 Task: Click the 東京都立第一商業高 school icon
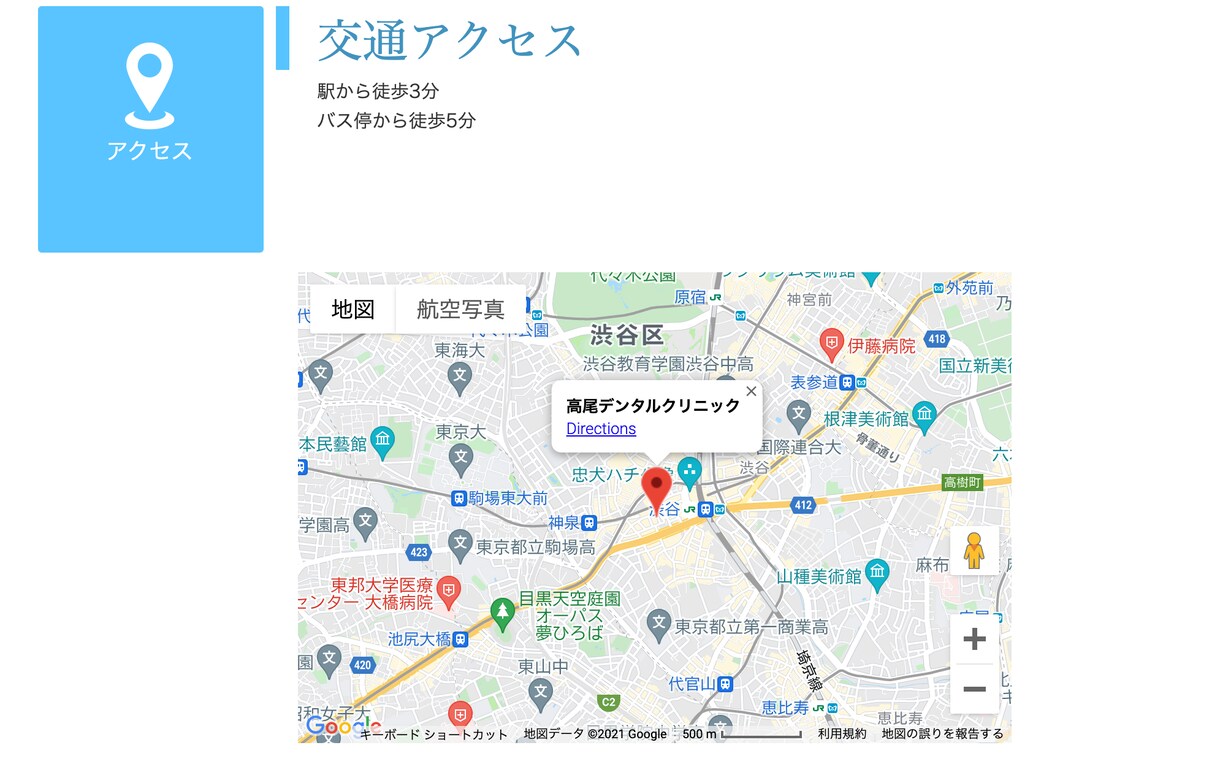point(658,625)
